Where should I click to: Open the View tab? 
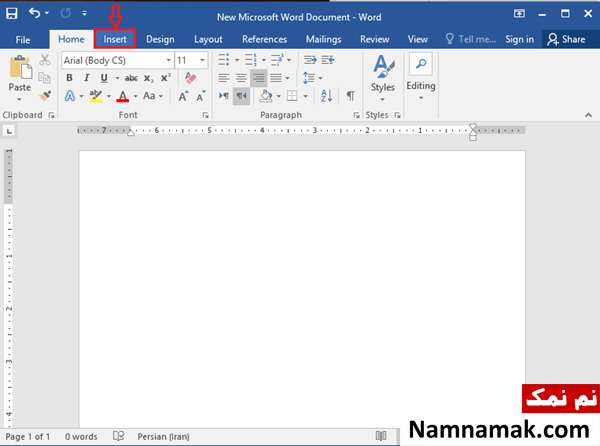pyautogui.click(x=417, y=39)
